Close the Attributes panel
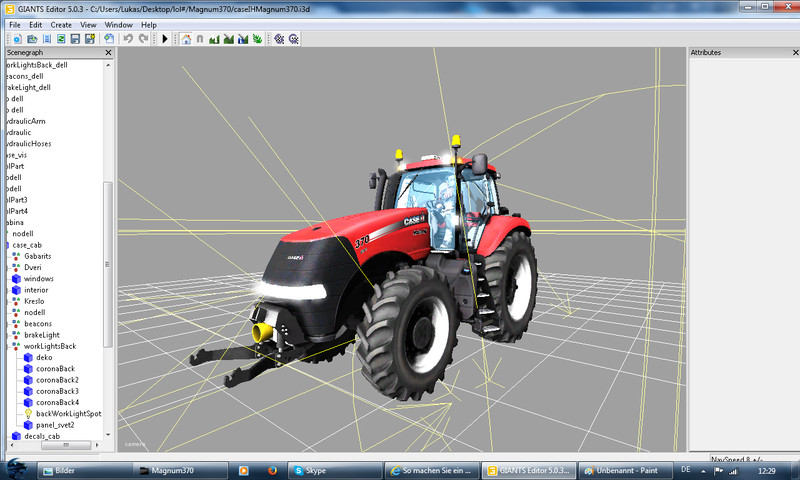The height and width of the screenshot is (480, 800). pyautogui.click(x=795, y=53)
